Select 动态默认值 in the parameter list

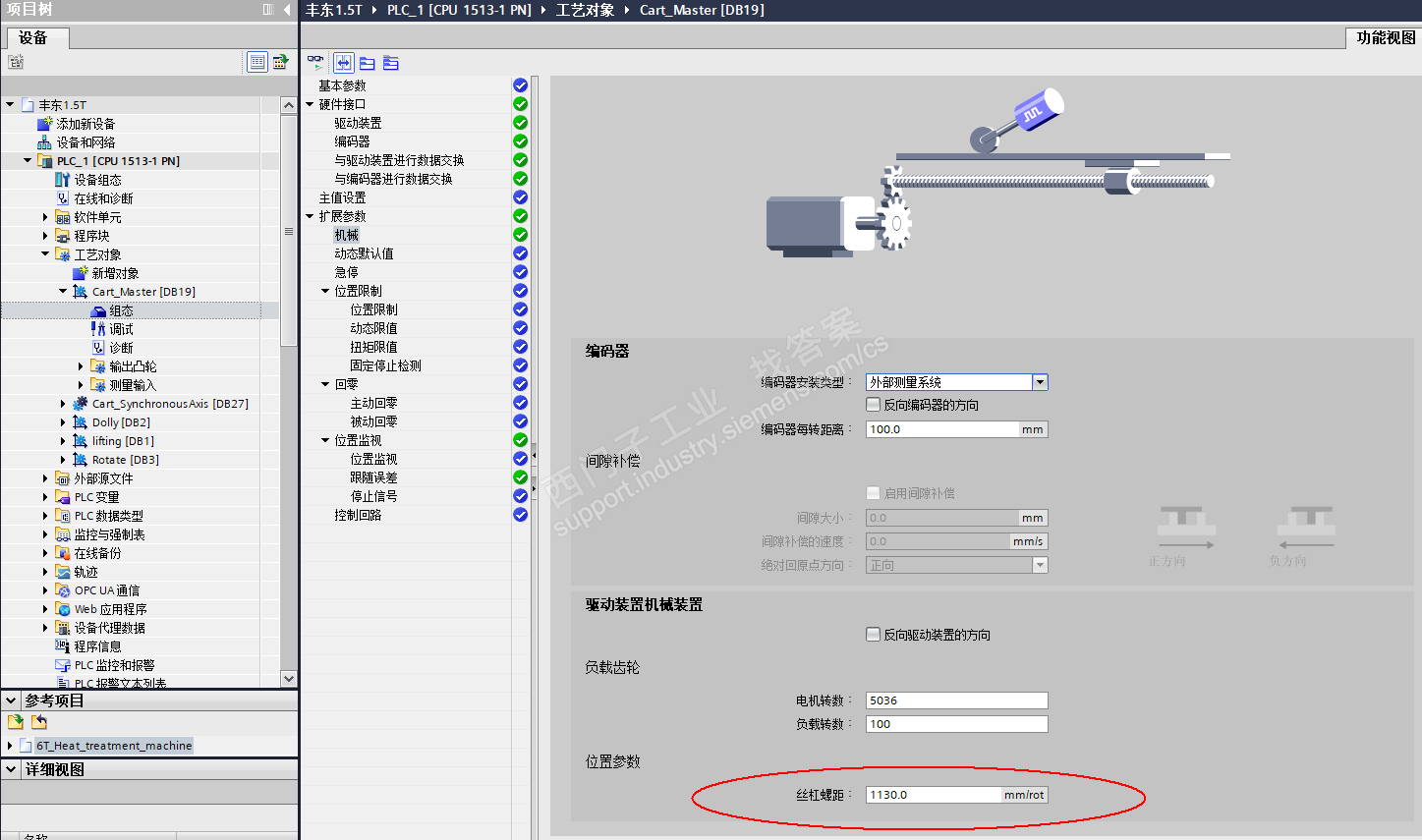click(364, 253)
